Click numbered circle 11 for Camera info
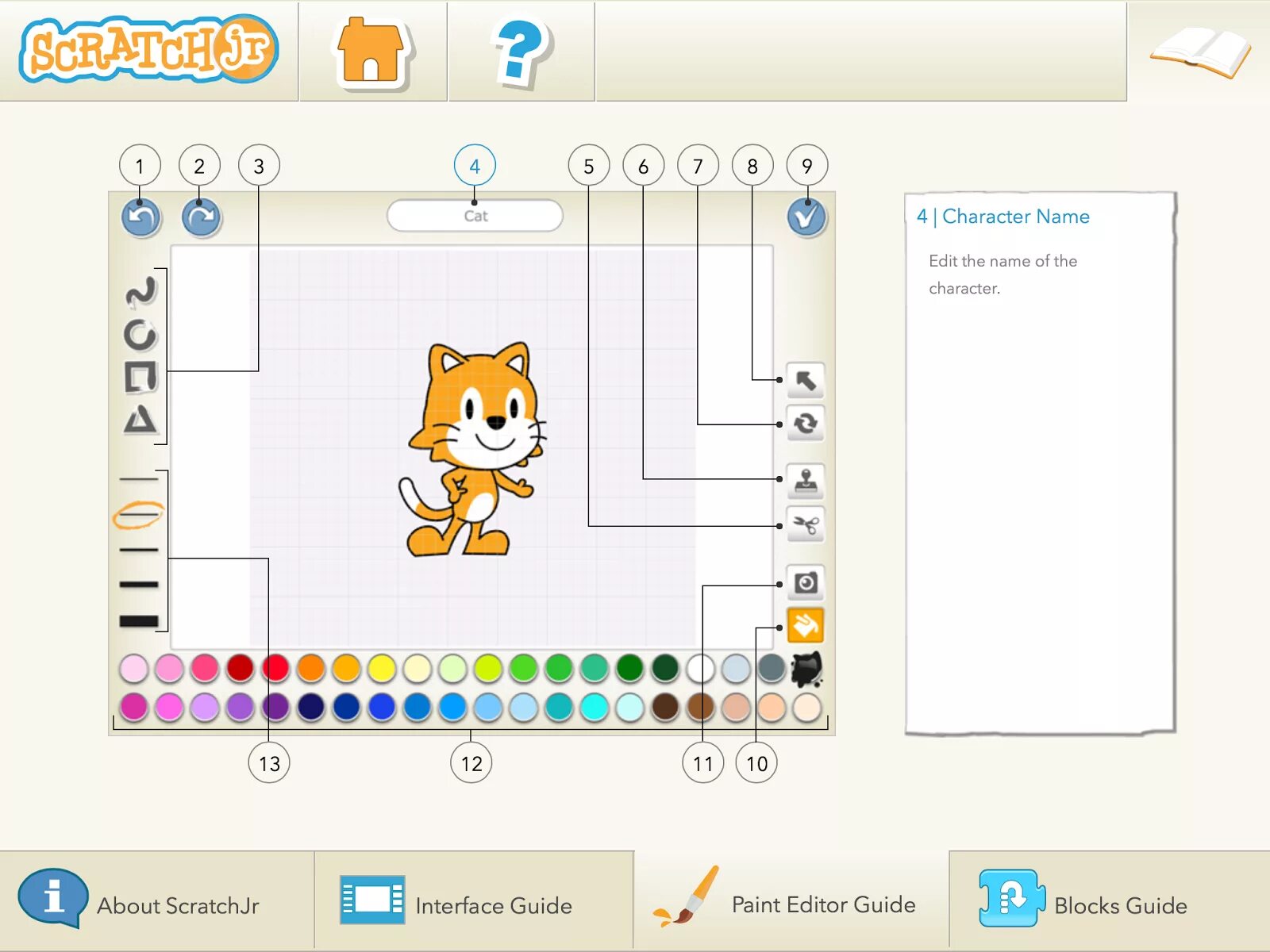 click(x=702, y=762)
